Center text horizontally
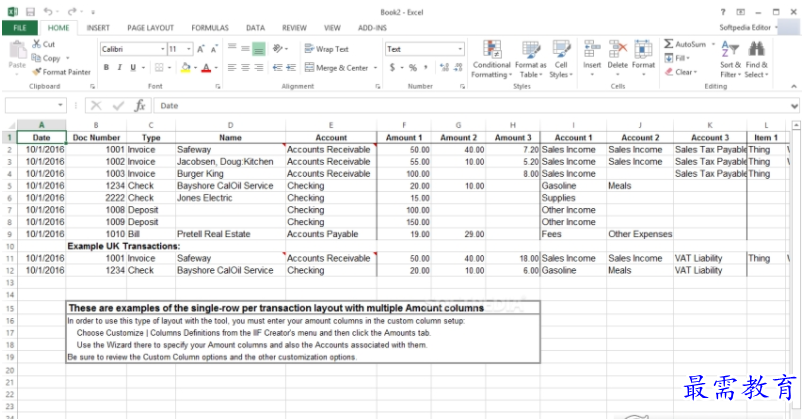This screenshot has width=805, height=419. point(245,67)
